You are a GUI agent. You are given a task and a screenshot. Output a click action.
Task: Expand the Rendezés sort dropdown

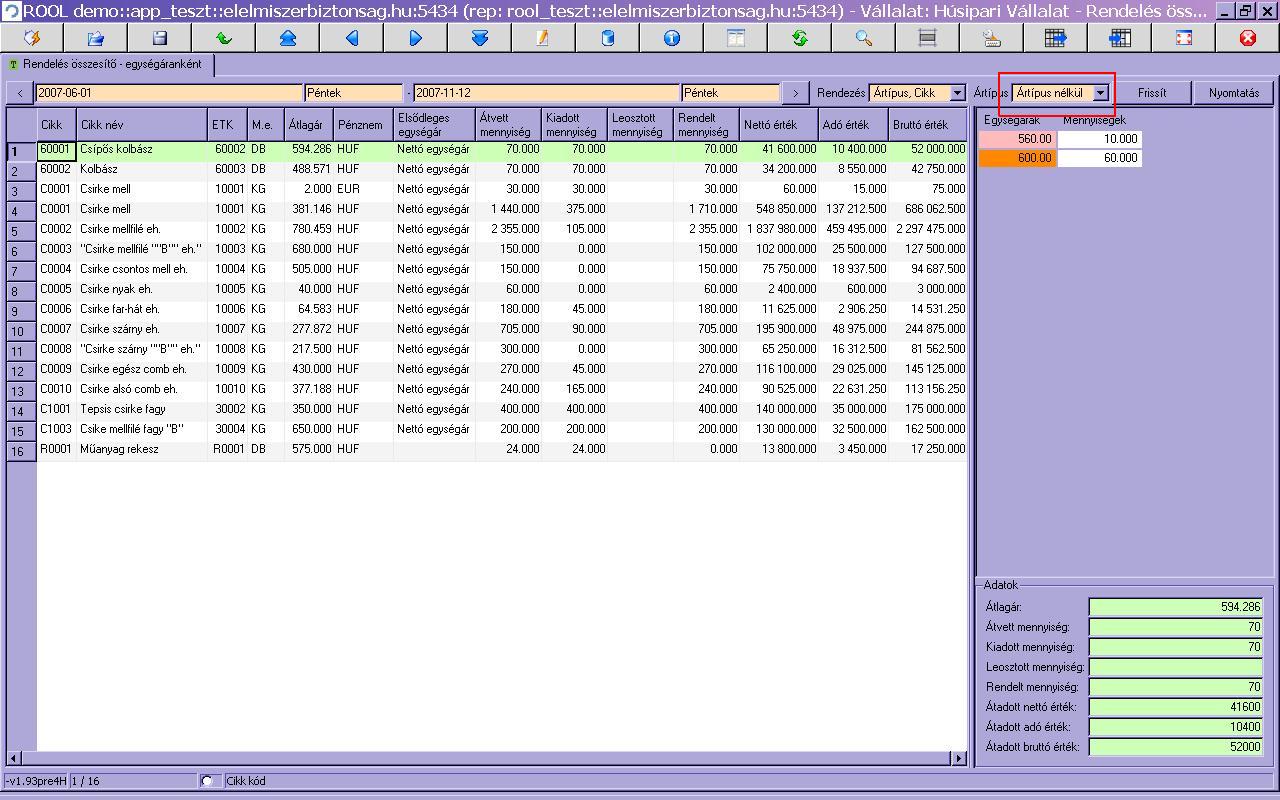958,93
